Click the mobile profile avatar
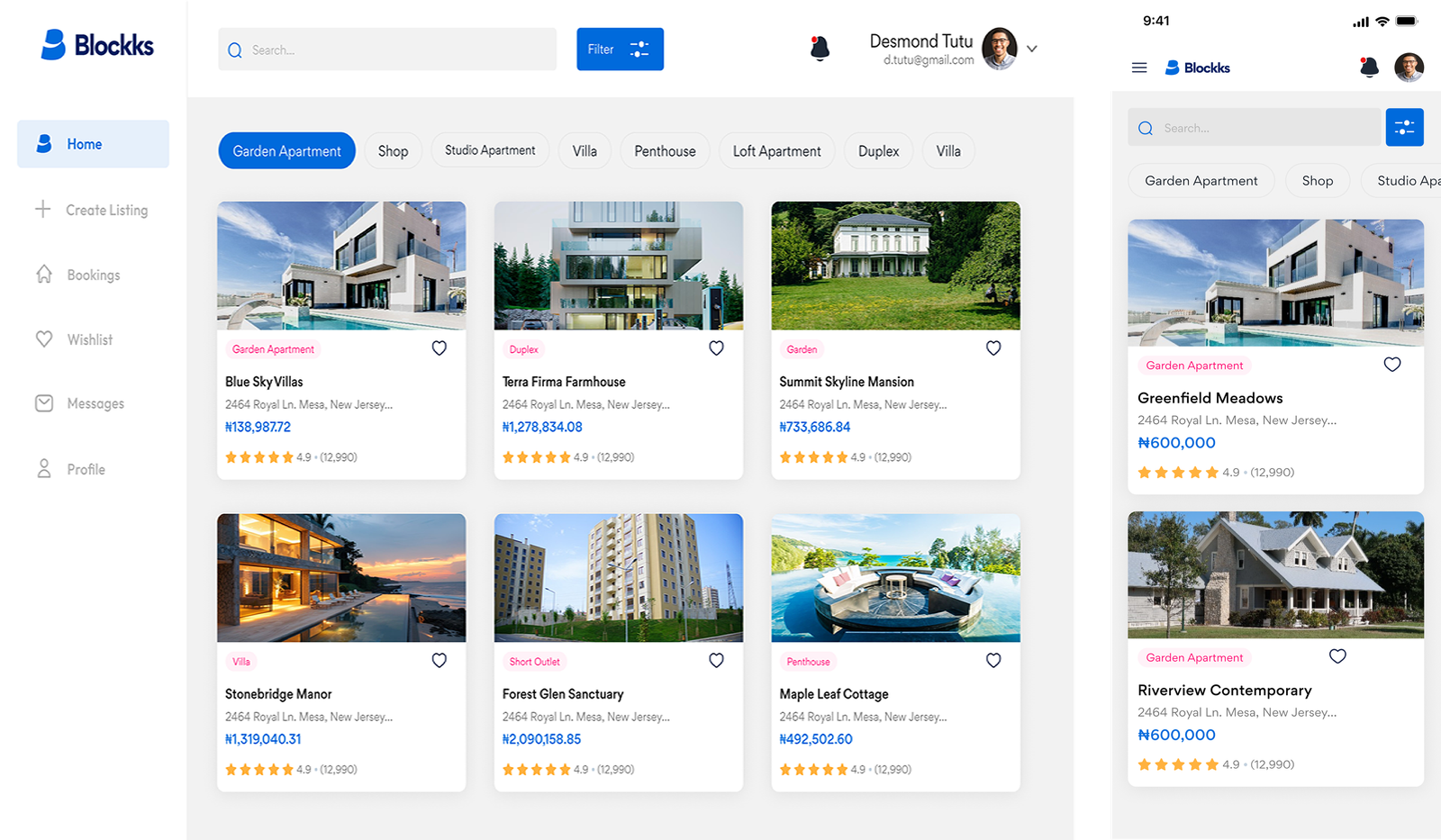Viewport: 1441px width, 840px height. 1409,67
